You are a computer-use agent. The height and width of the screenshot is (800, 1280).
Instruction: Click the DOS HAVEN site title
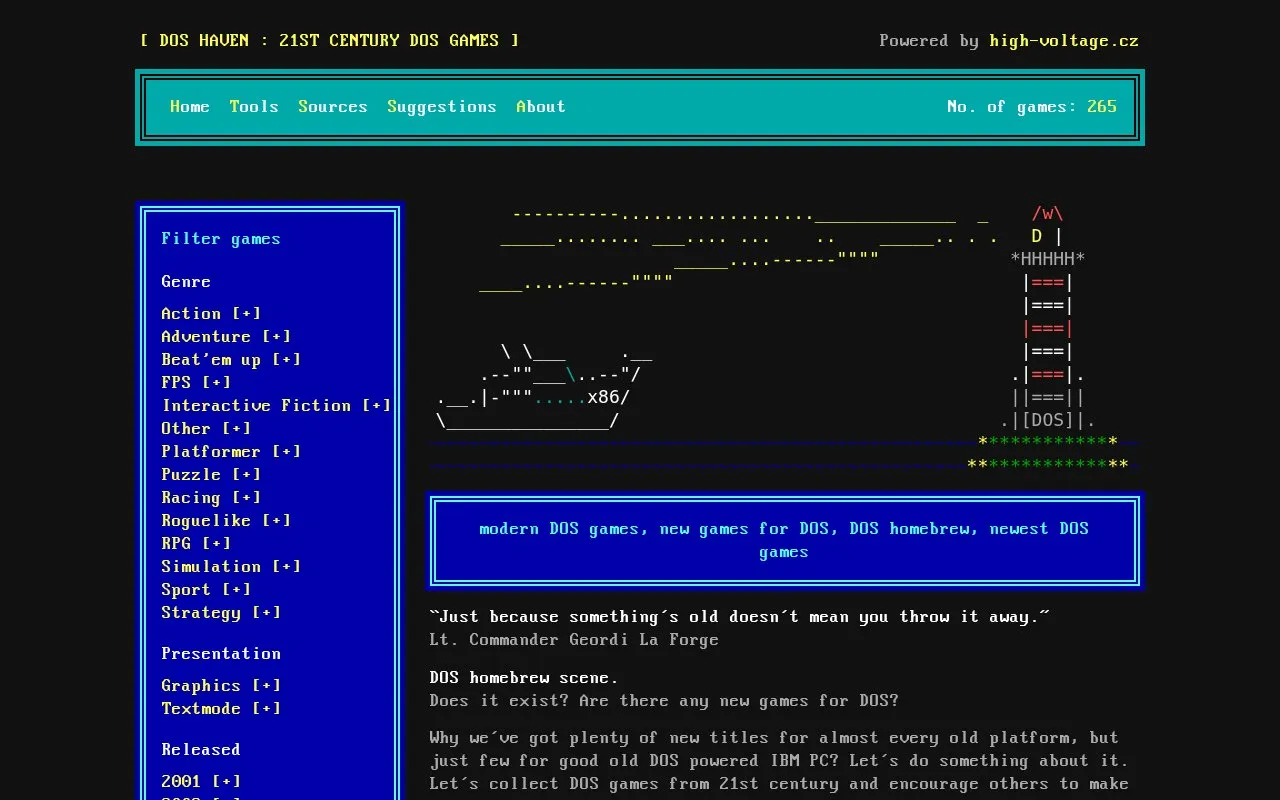pyautogui.click(x=330, y=41)
